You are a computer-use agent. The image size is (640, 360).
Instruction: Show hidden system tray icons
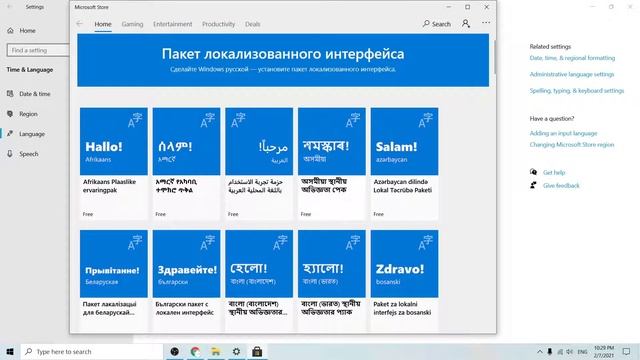tap(540, 351)
